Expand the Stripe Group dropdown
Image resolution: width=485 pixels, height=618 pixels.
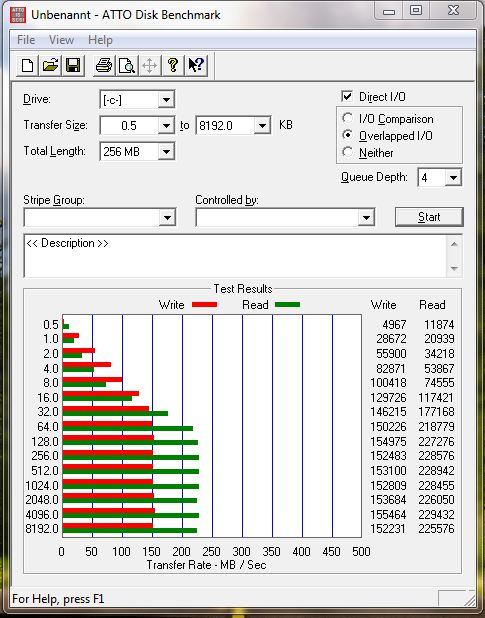167,217
